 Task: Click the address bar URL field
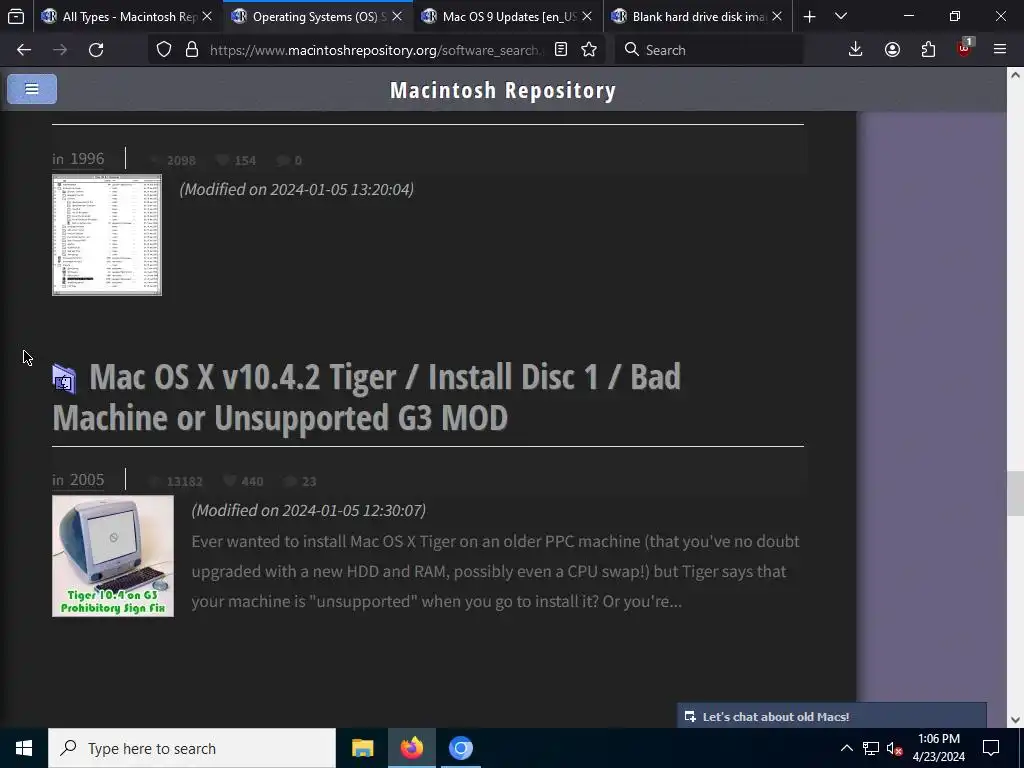point(376,50)
